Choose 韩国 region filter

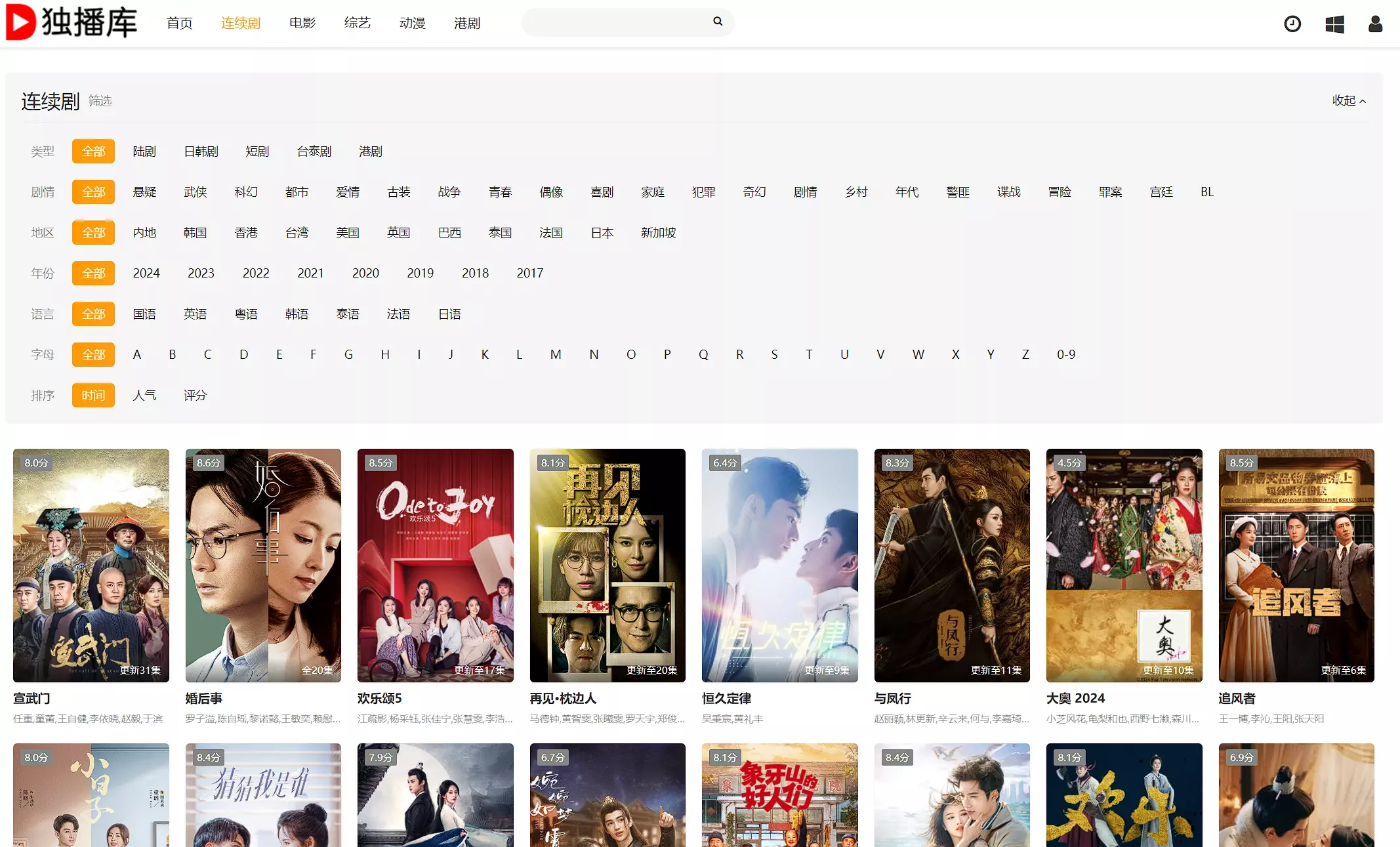coord(195,233)
